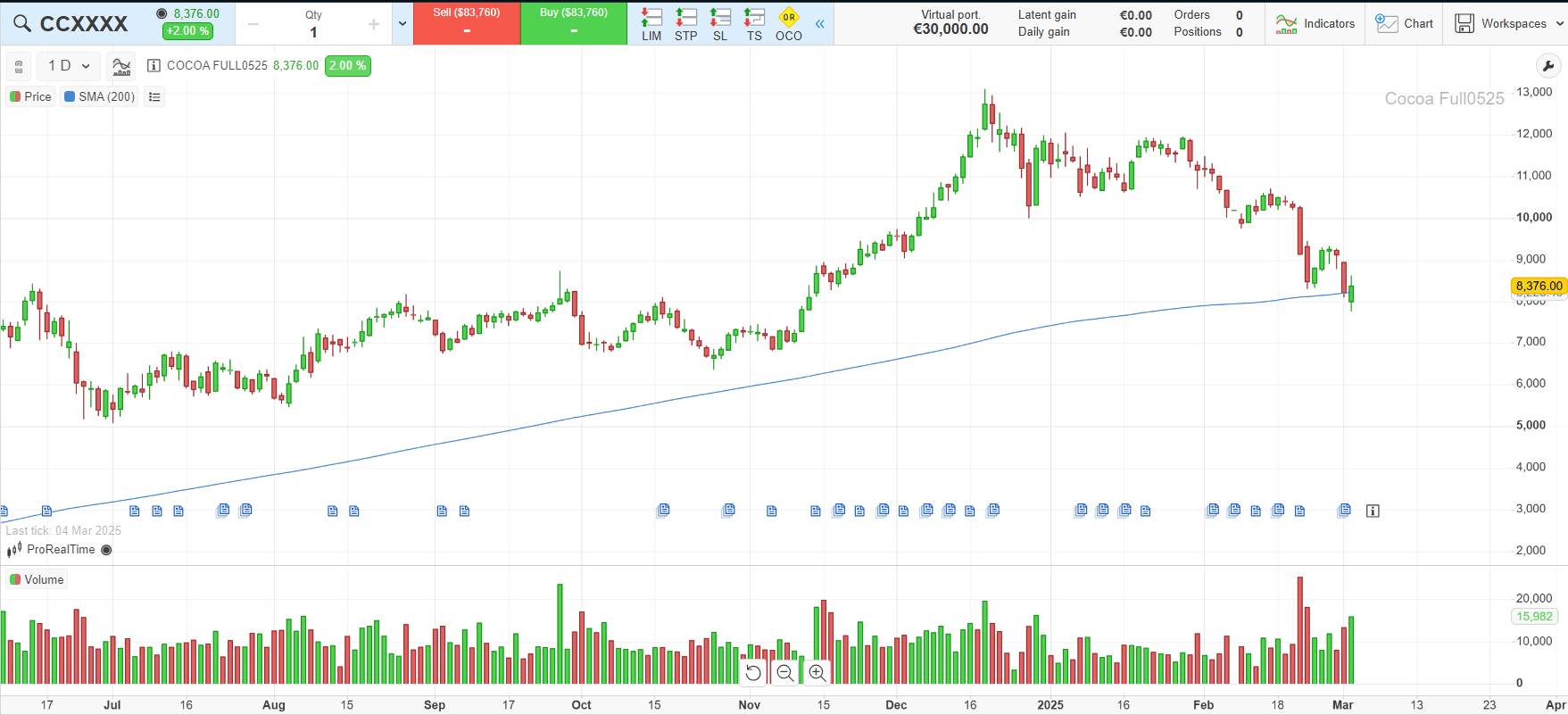This screenshot has height=715, width=1568.
Task: Open the Workspaces dropdown
Action: tap(1510, 24)
